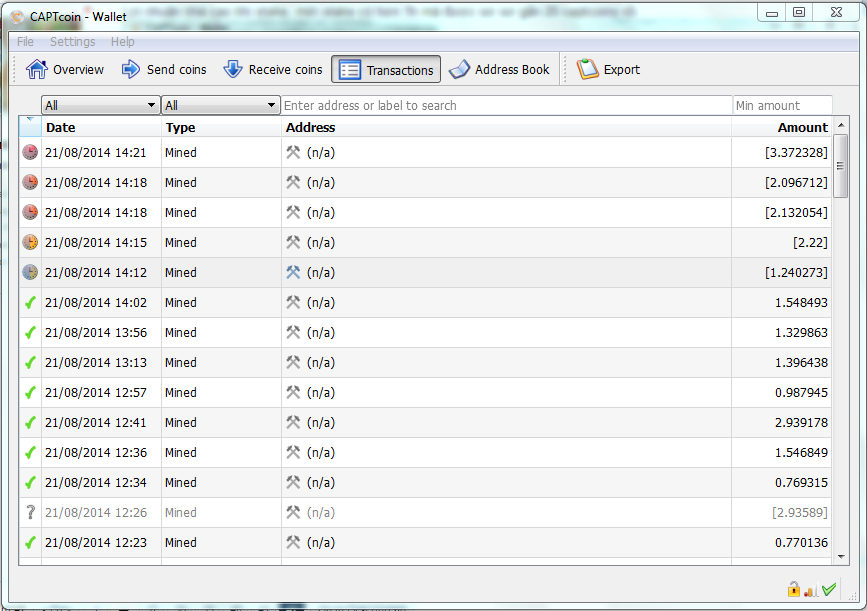Click red clock icon for 14:21 transaction
The height and width of the screenshot is (611, 867).
30,152
